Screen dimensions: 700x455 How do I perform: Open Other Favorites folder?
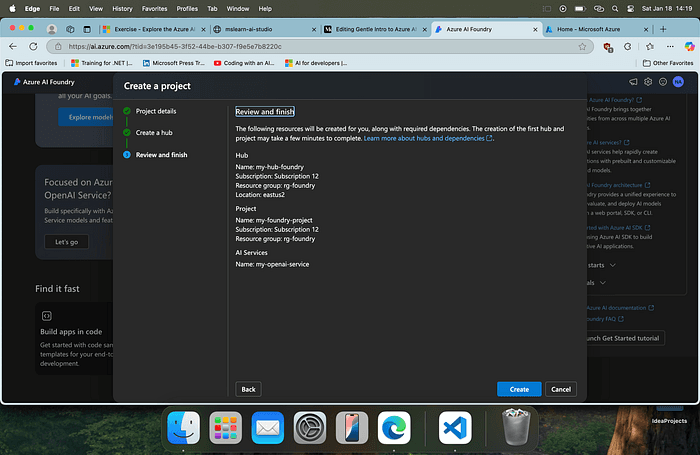tap(668, 63)
